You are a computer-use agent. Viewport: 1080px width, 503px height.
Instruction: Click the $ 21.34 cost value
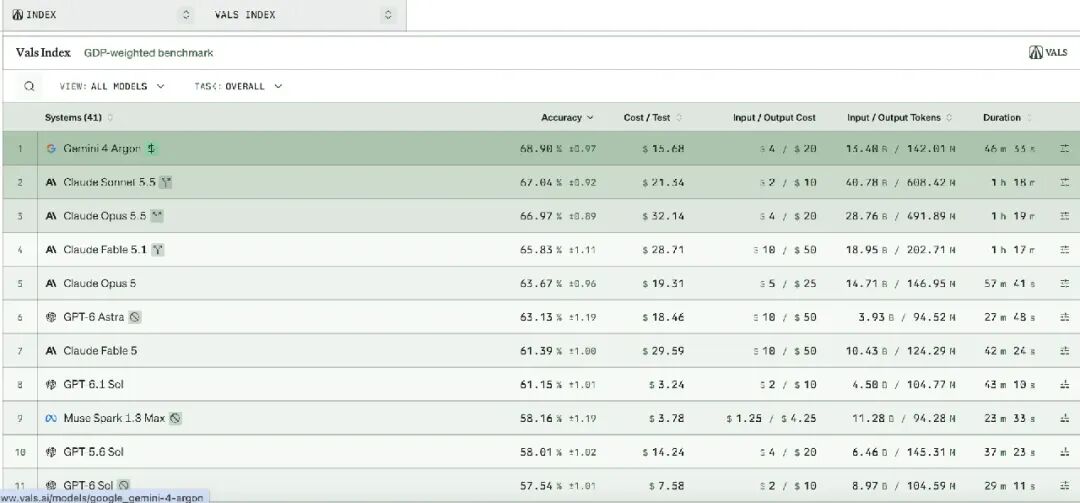point(663,182)
